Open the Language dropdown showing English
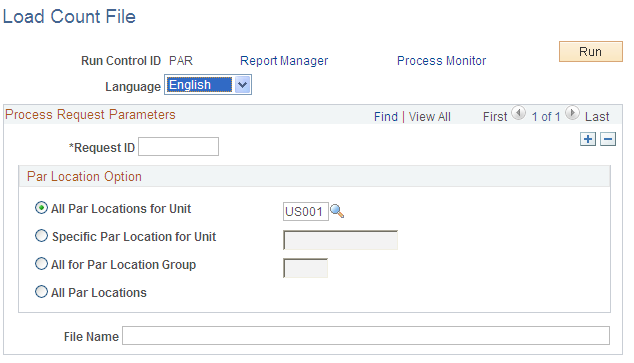The image size is (634, 363). [208, 85]
